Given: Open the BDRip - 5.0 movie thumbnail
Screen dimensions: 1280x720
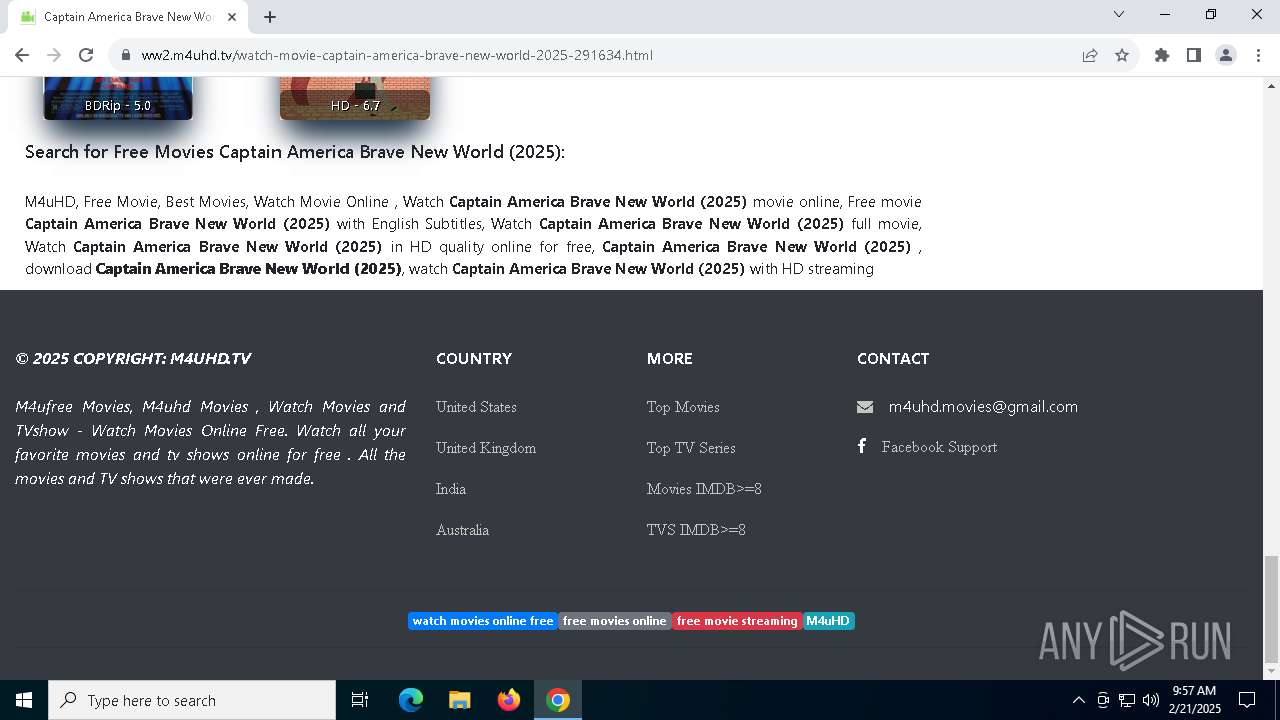Looking at the screenshot, I should (x=118, y=98).
